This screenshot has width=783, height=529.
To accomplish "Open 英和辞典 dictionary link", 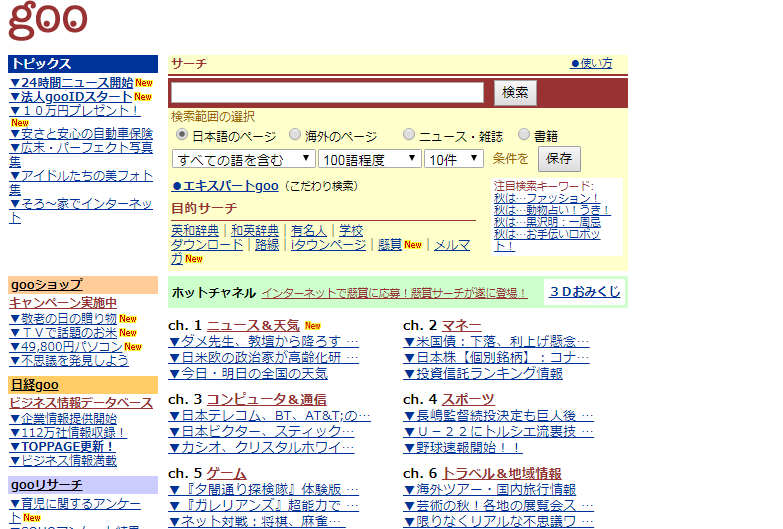I will pyautogui.click(x=195, y=230).
